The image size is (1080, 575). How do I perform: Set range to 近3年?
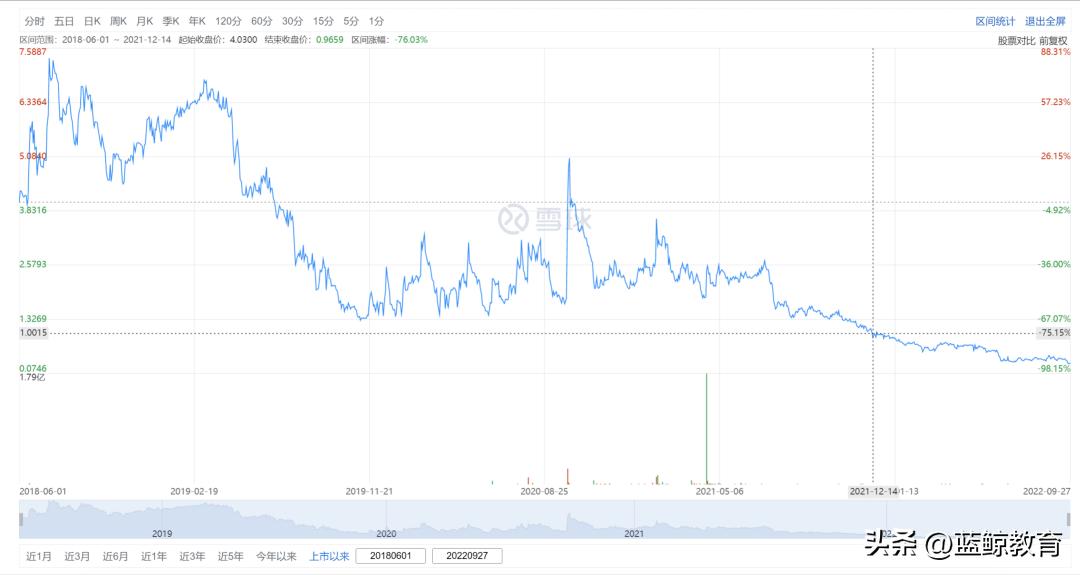192,556
